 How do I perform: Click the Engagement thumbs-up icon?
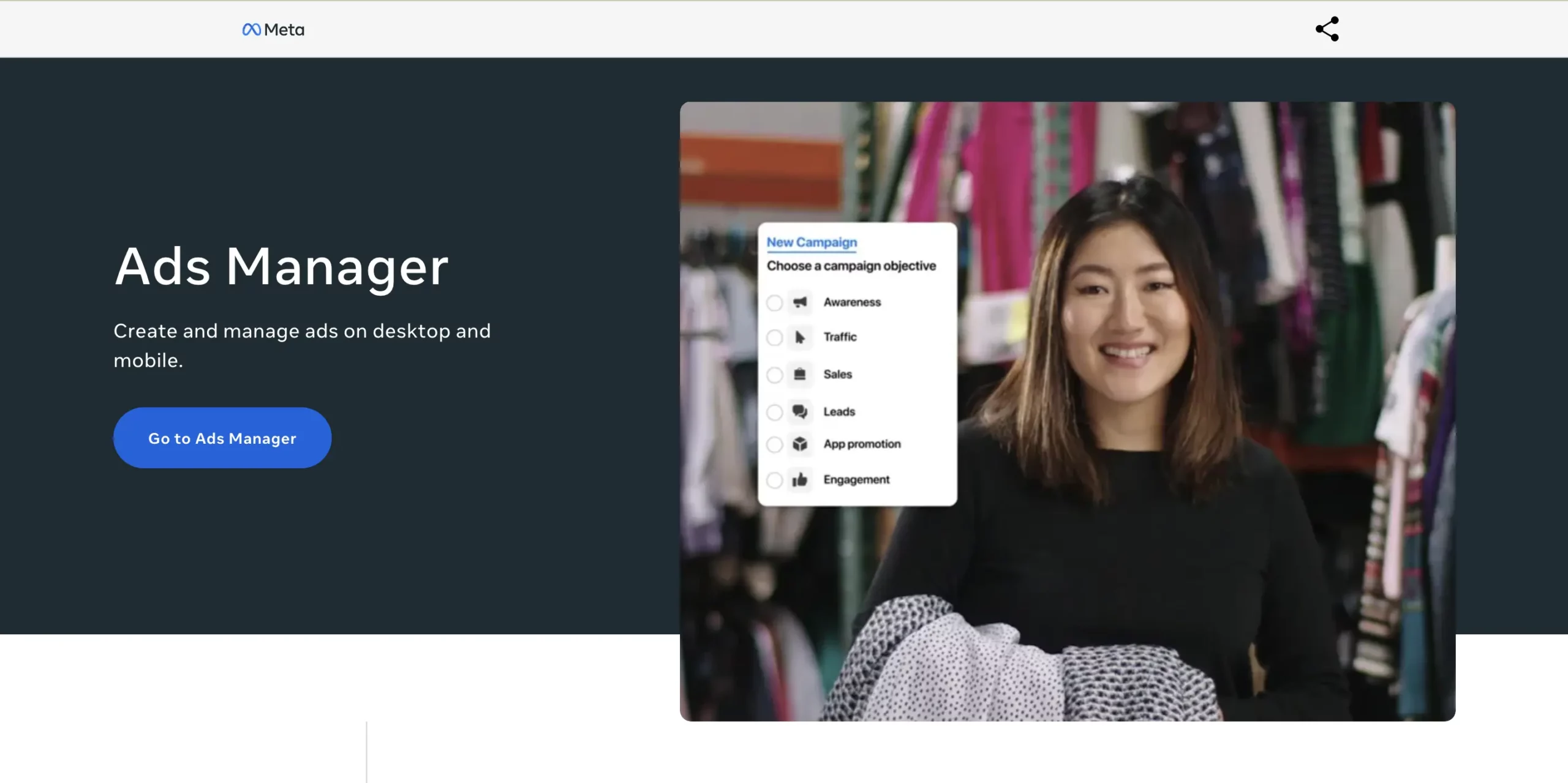(x=800, y=479)
